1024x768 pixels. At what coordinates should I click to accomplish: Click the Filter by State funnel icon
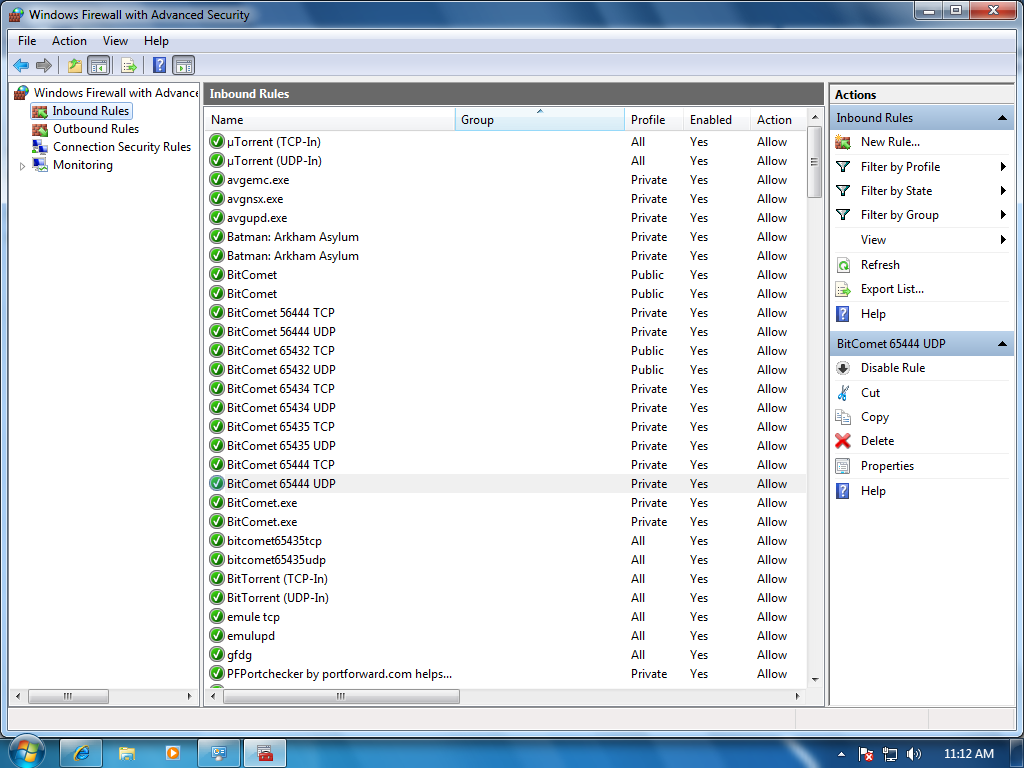point(843,191)
